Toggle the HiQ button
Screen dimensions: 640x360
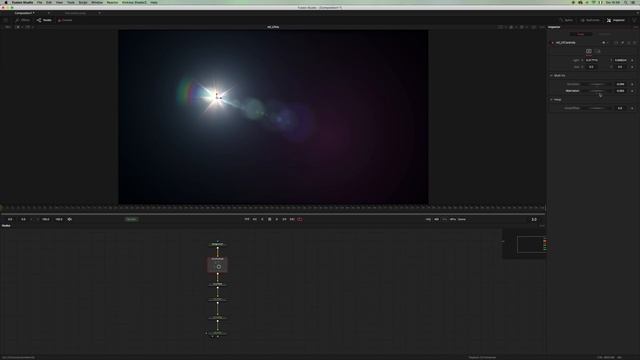click(428, 220)
